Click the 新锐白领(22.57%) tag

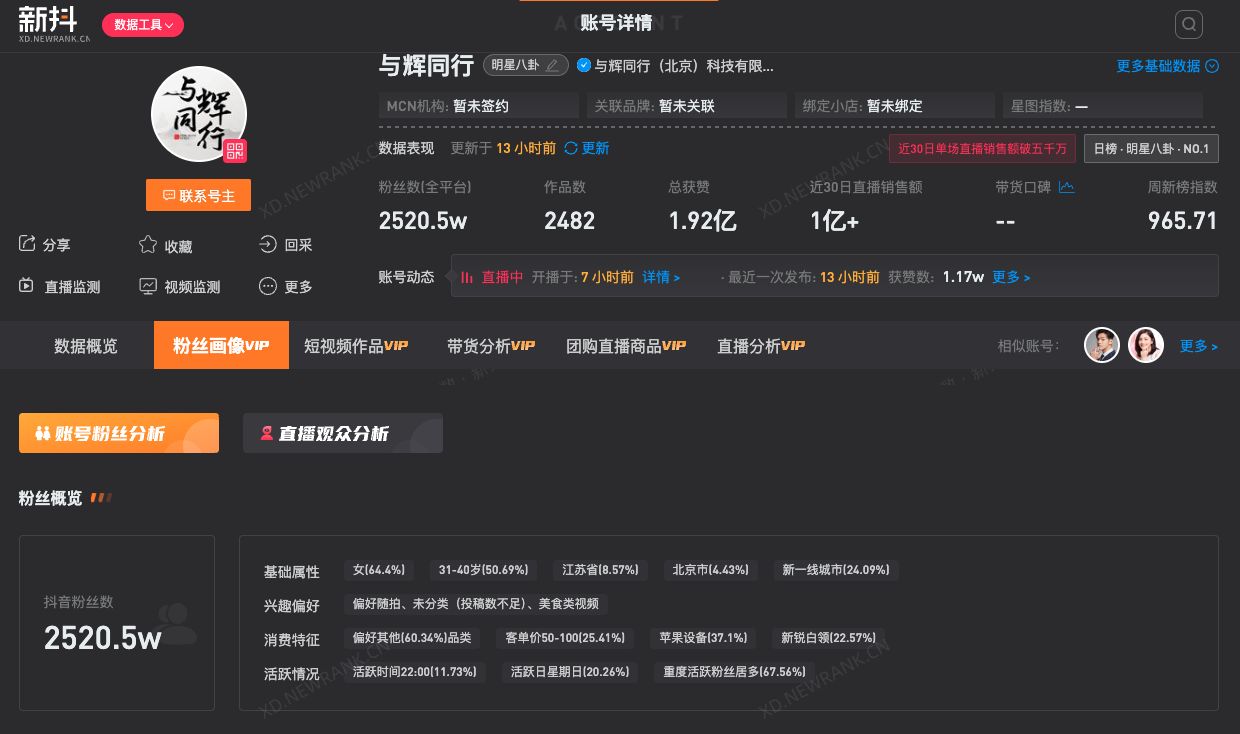pyautogui.click(x=828, y=638)
